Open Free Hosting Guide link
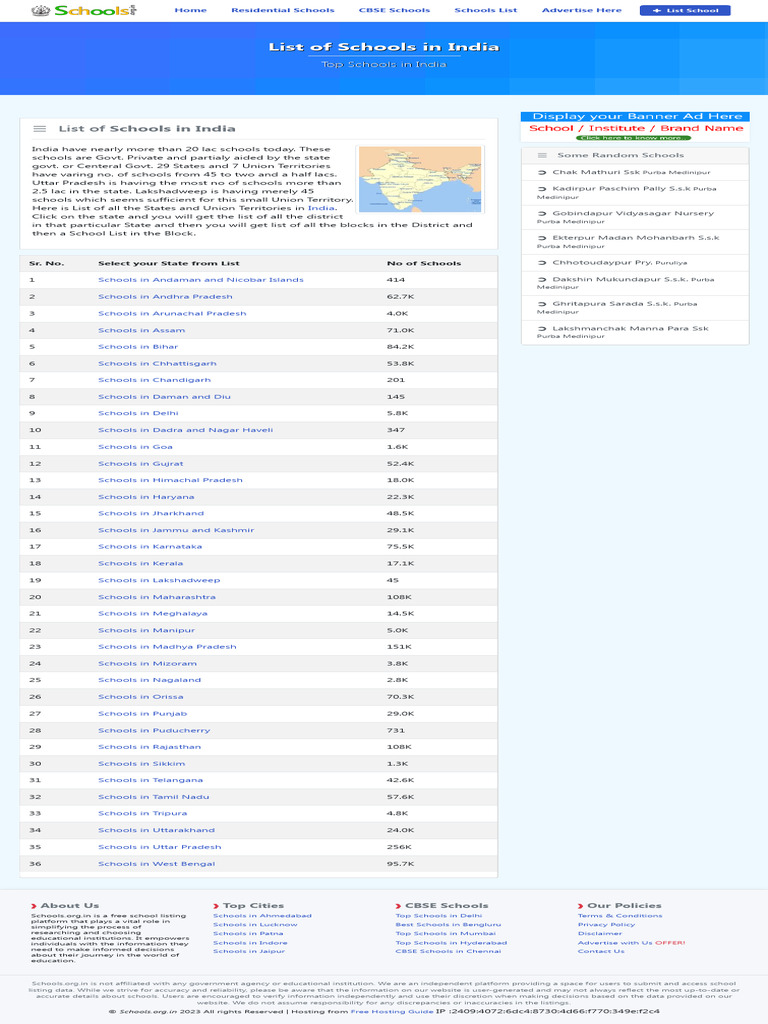 click(x=392, y=1012)
